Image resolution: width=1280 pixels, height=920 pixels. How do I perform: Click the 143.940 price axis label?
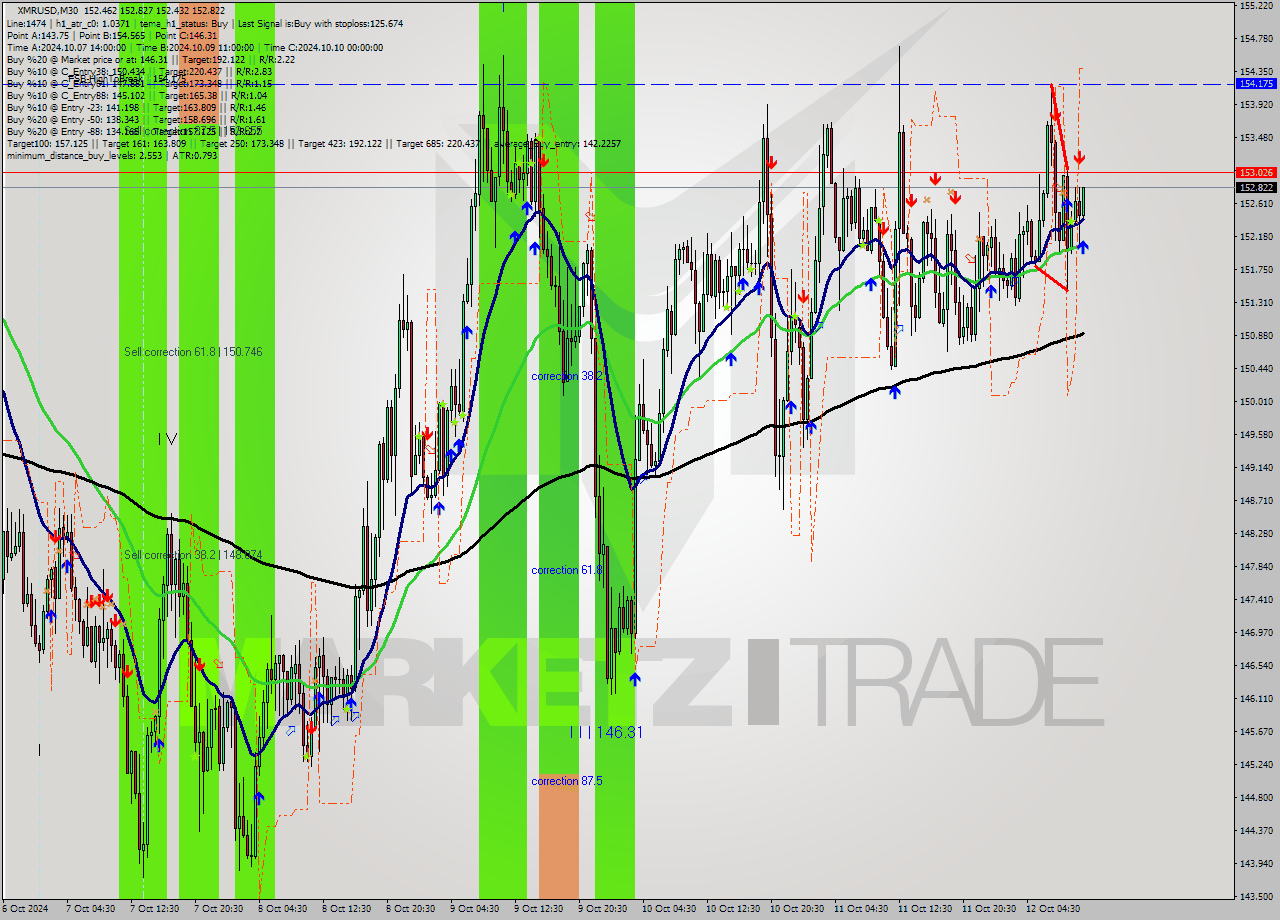point(1256,864)
